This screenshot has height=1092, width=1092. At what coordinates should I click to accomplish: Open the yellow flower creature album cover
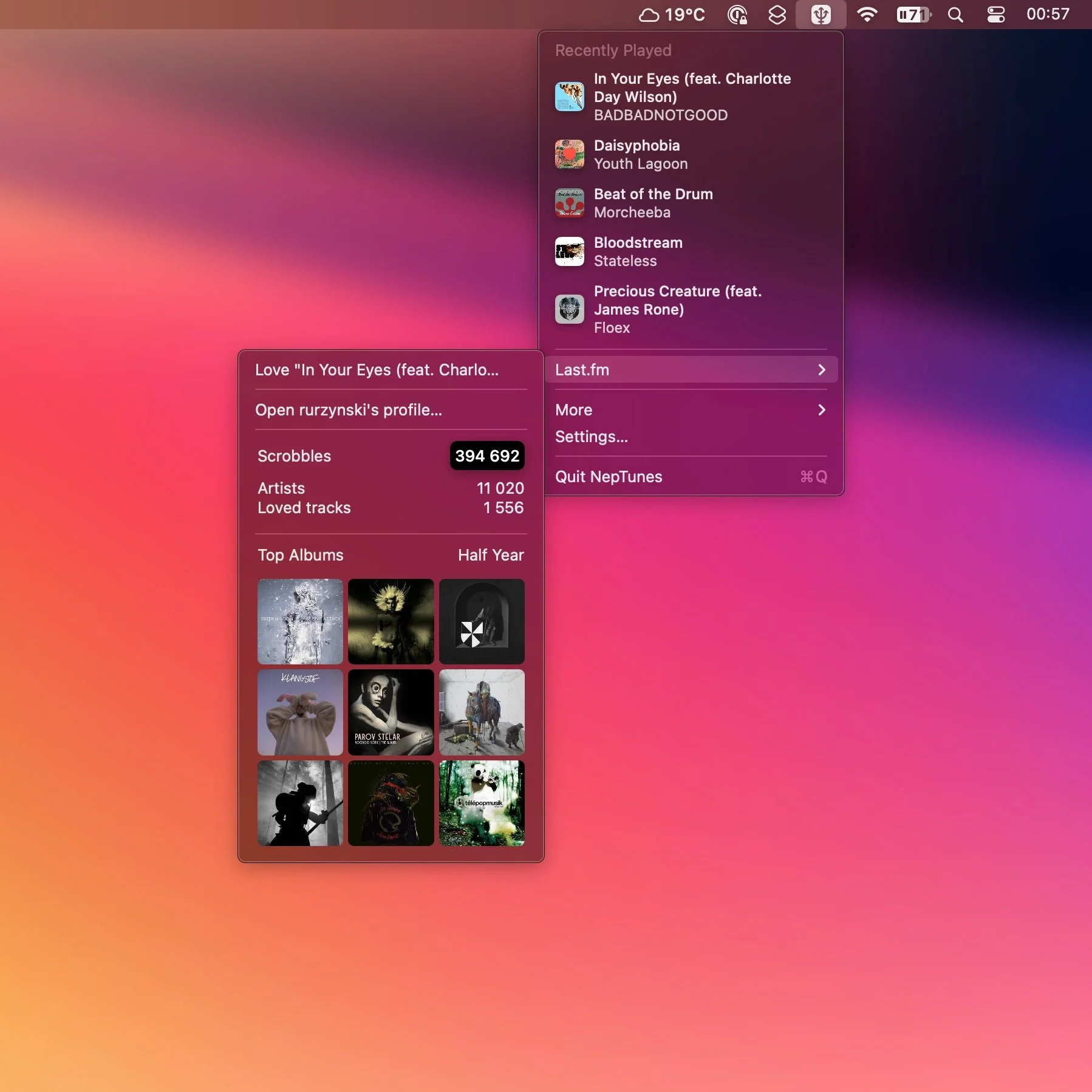point(391,621)
